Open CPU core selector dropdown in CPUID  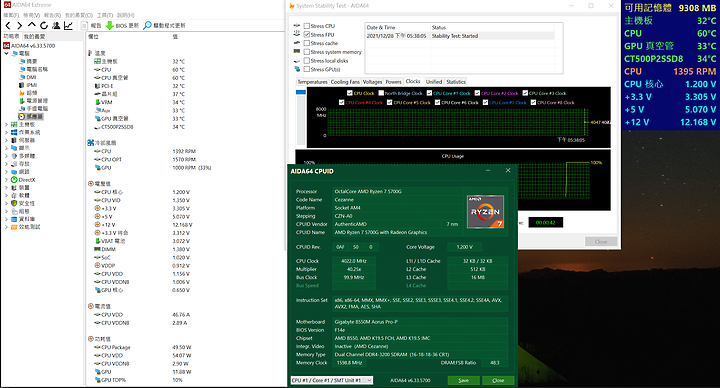[x=332, y=380]
